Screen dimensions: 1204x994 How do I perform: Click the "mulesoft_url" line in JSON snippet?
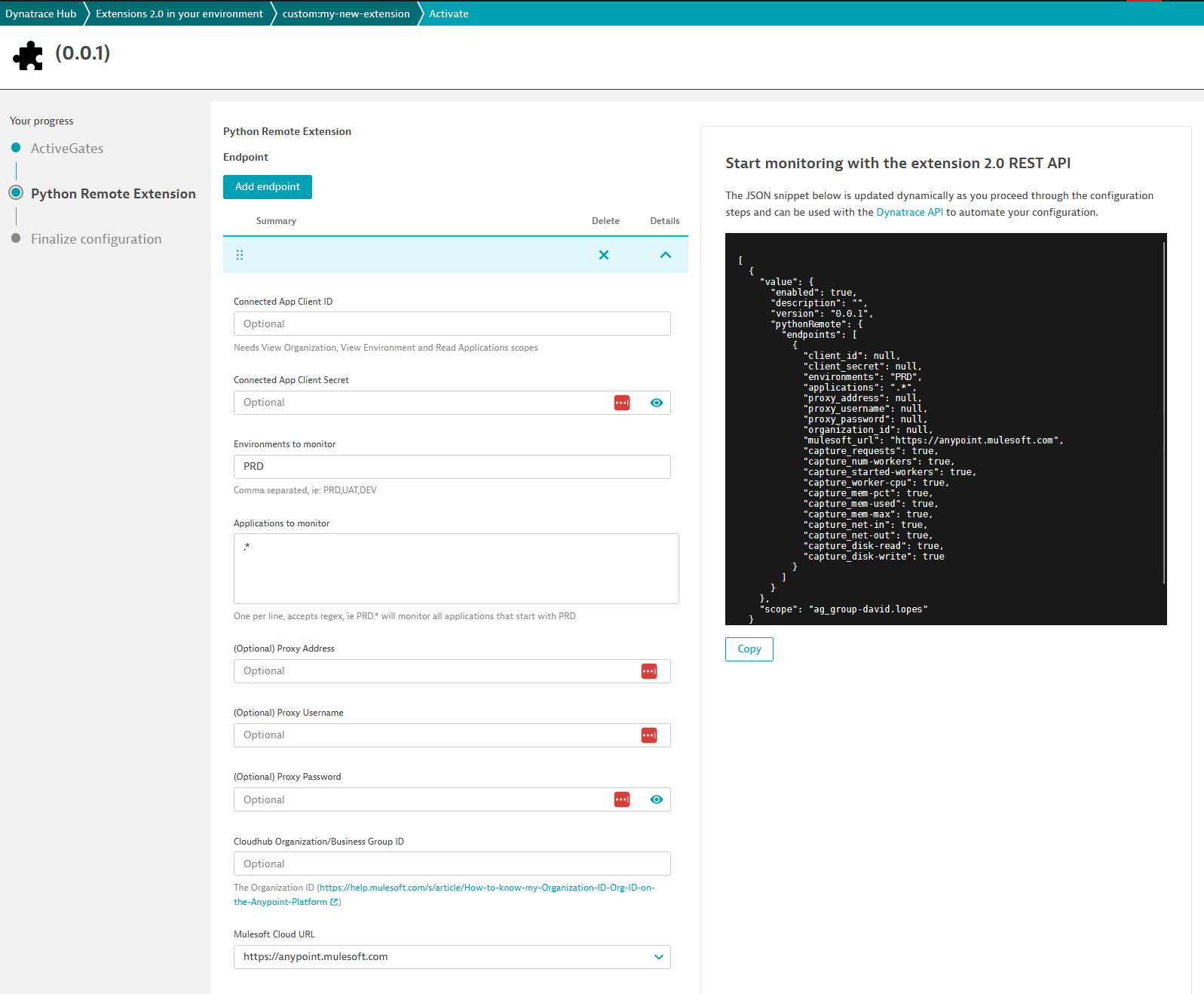click(933, 440)
